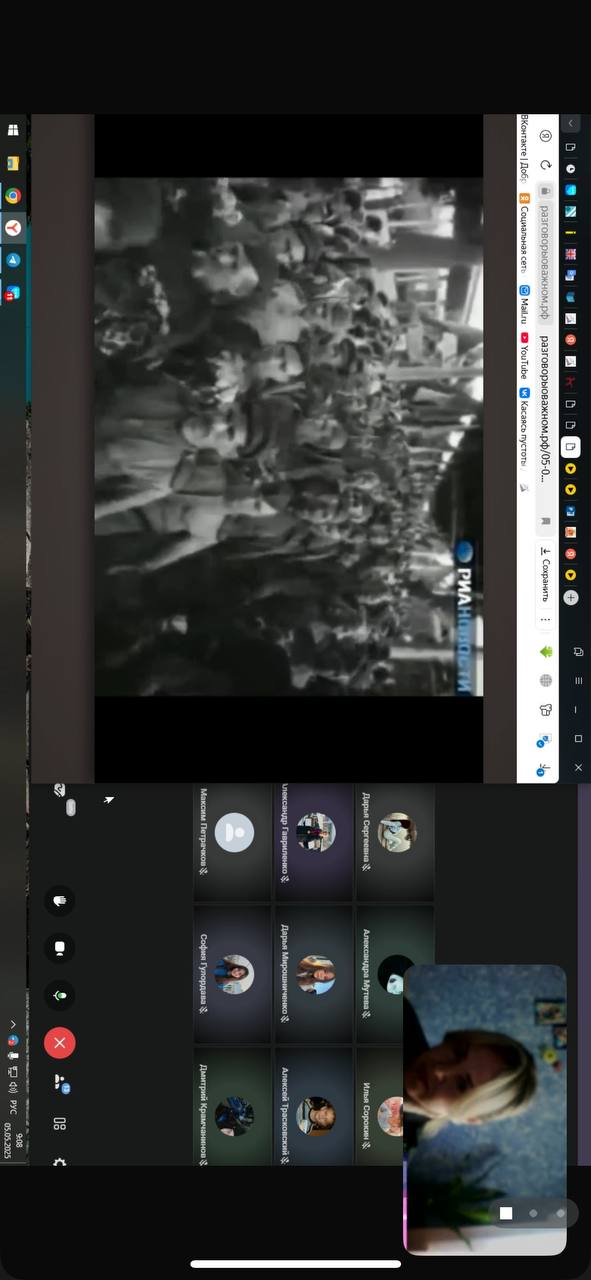The width and height of the screenshot is (591, 1280).
Task: Open the Windows Start menu
Action: click(x=13, y=131)
